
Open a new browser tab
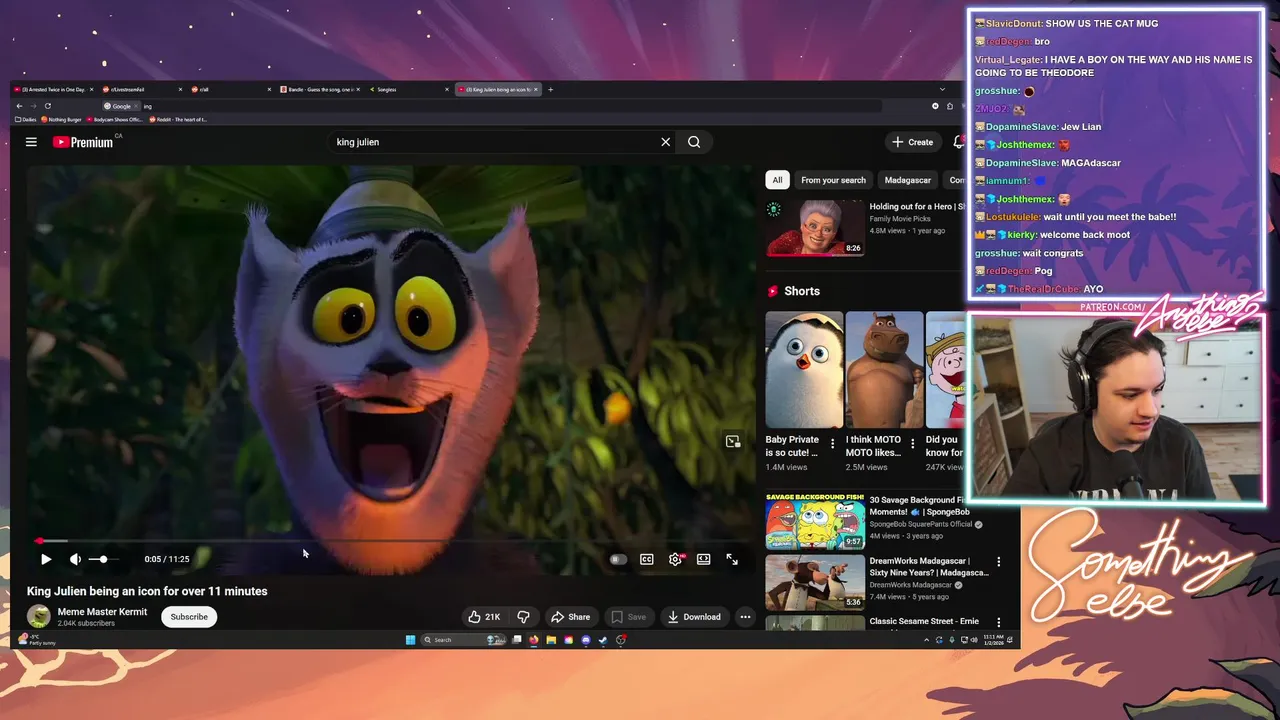pyautogui.click(x=550, y=89)
